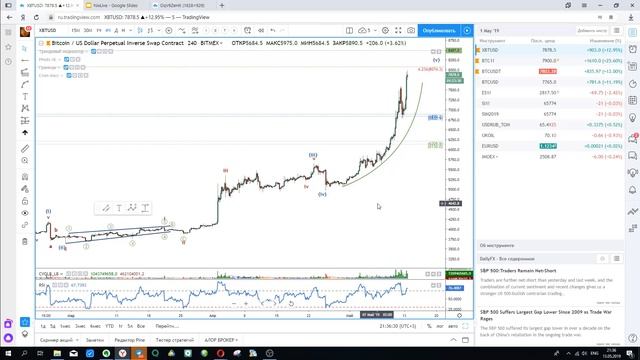Viewport: 640px width, 360px height.
Task: Take a chart snapshot with camera icon
Action: tap(411, 31)
